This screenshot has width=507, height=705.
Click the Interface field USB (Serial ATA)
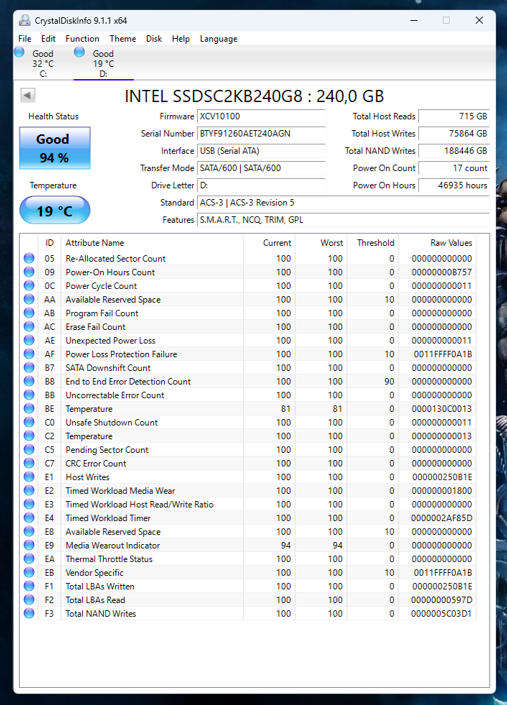(261, 151)
